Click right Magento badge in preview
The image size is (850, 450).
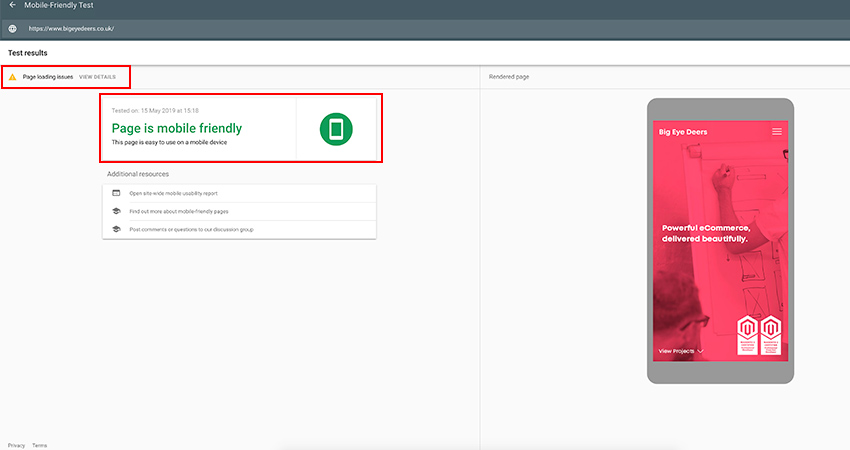coord(770,335)
